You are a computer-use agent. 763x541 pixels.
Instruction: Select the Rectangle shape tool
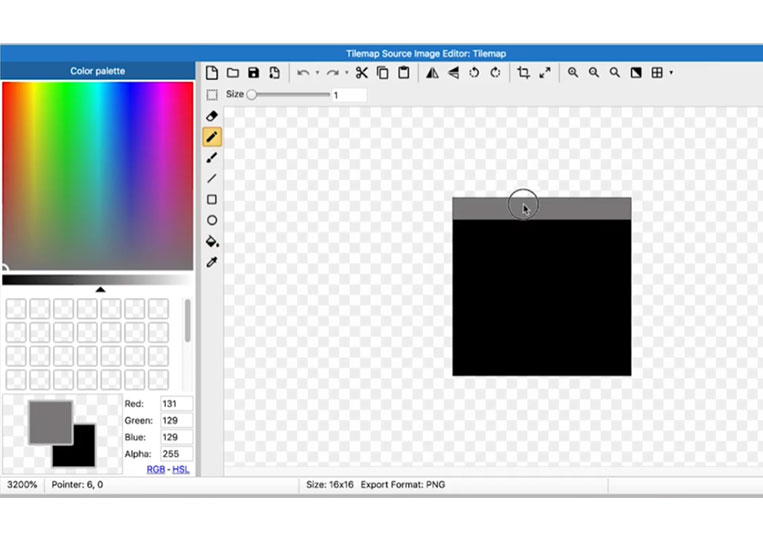[x=212, y=199]
